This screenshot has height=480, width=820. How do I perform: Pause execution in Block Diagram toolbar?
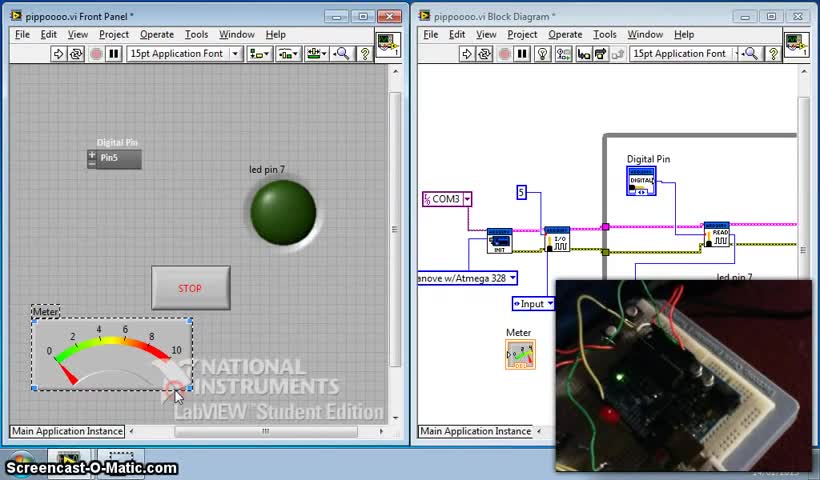(x=522, y=54)
